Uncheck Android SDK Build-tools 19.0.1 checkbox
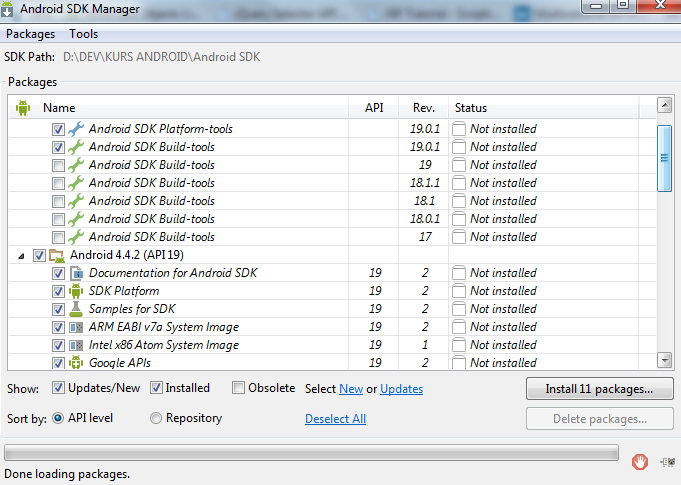Viewport: 681px width, 485px height. [58, 147]
